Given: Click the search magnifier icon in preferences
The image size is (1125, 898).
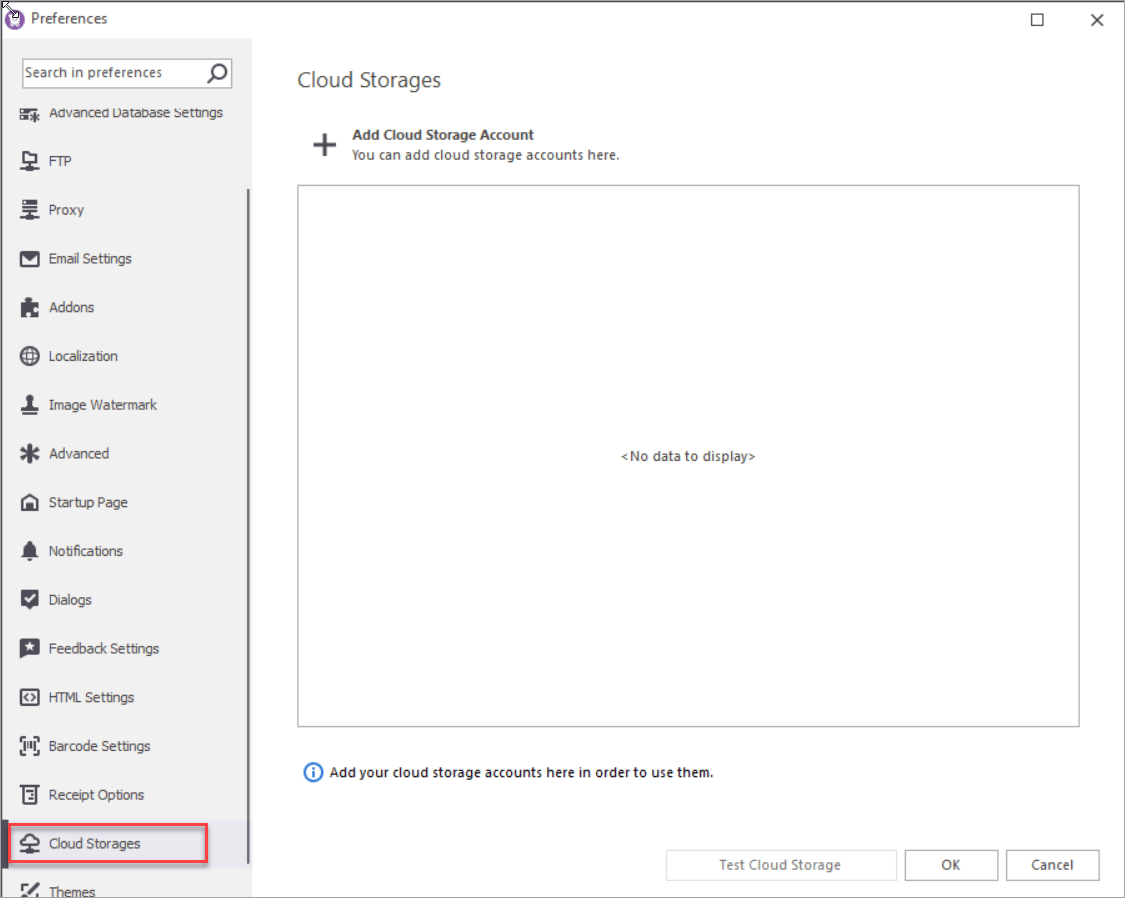Looking at the screenshot, I should pos(217,72).
